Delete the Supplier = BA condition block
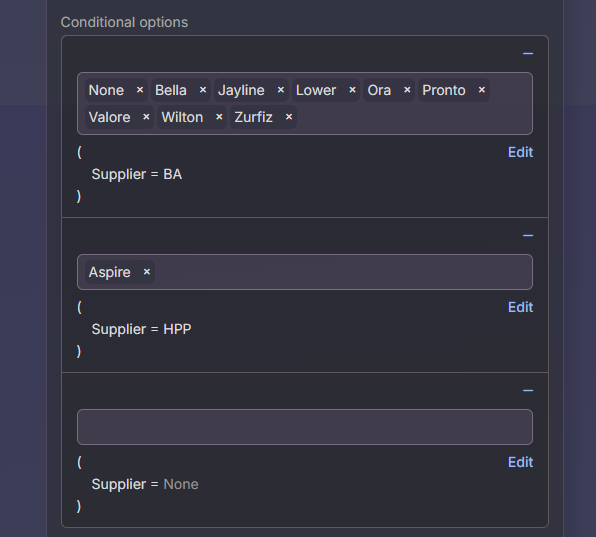596x537 pixels. [528, 54]
